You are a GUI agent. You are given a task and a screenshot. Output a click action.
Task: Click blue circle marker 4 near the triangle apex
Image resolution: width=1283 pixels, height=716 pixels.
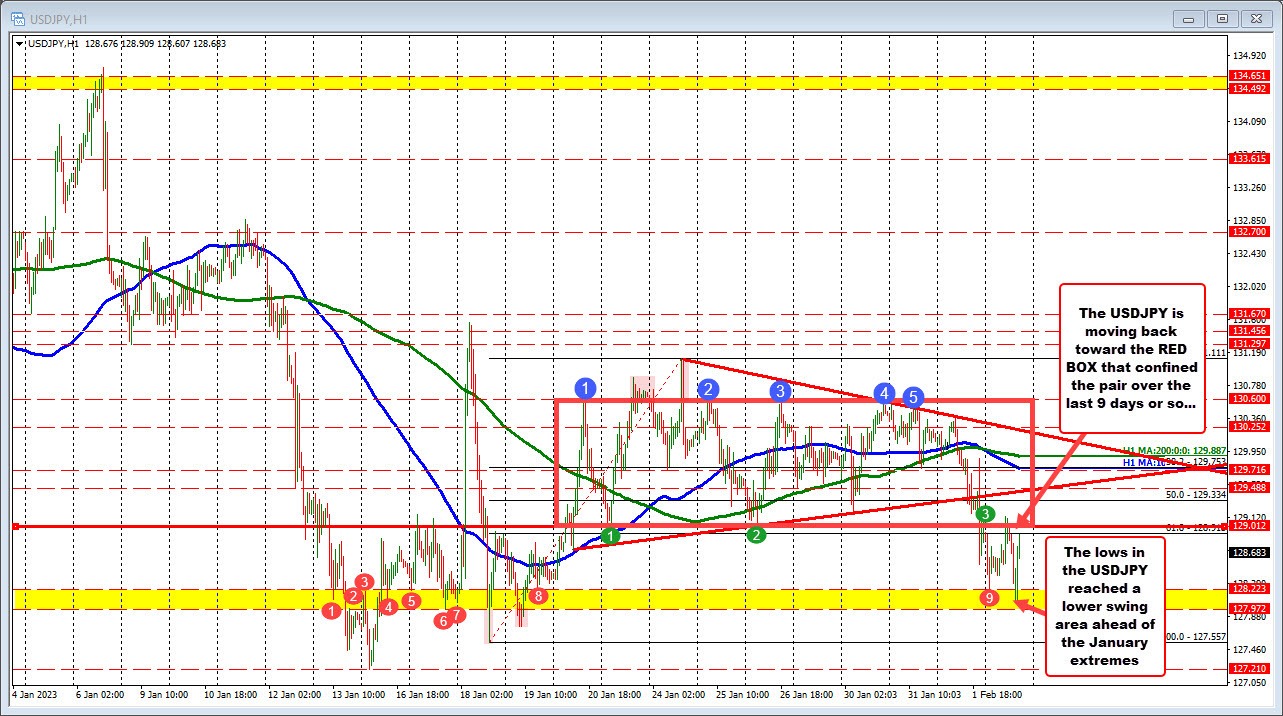884,395
